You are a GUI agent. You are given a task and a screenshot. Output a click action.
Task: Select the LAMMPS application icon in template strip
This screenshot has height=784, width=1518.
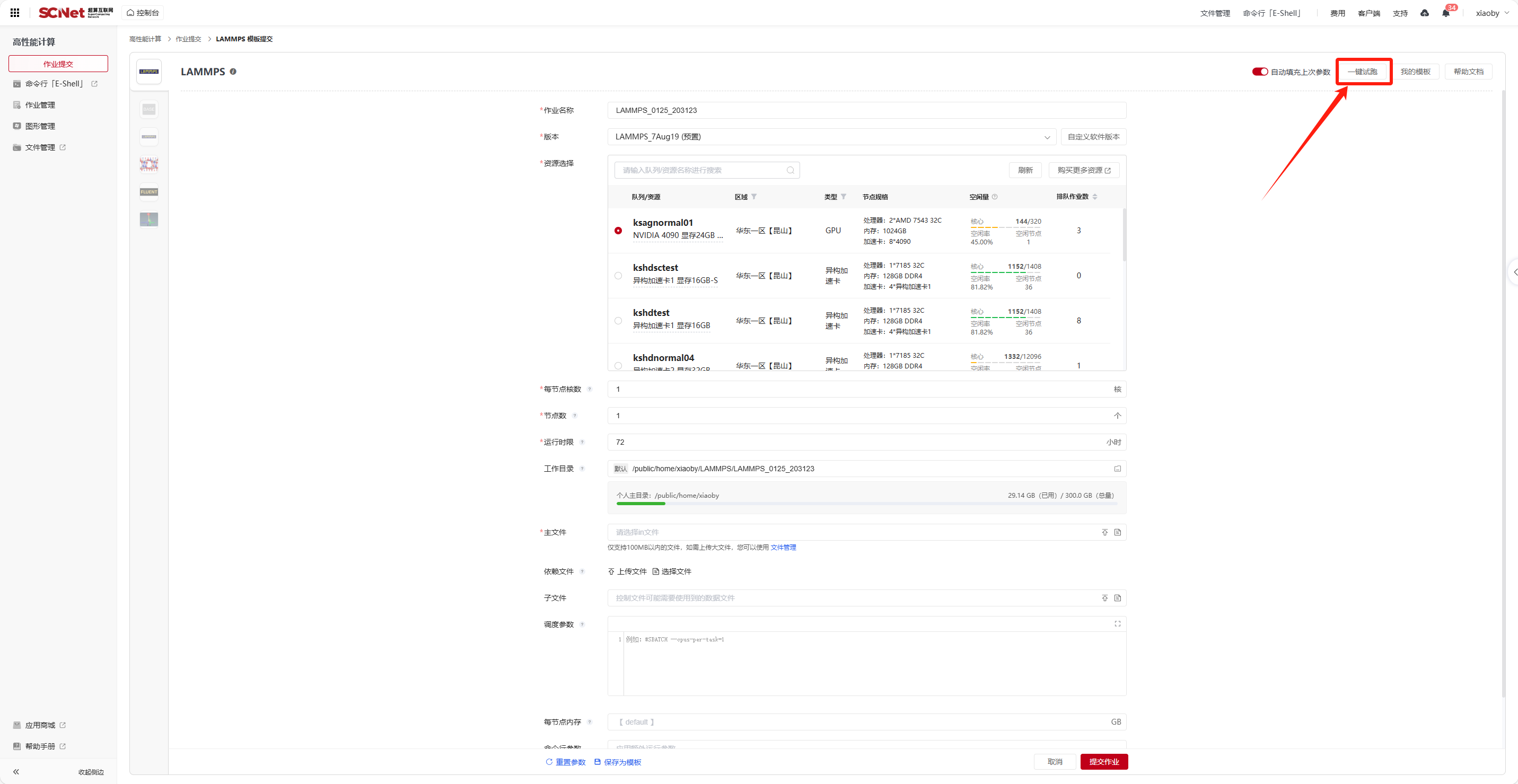coord(148,71)
